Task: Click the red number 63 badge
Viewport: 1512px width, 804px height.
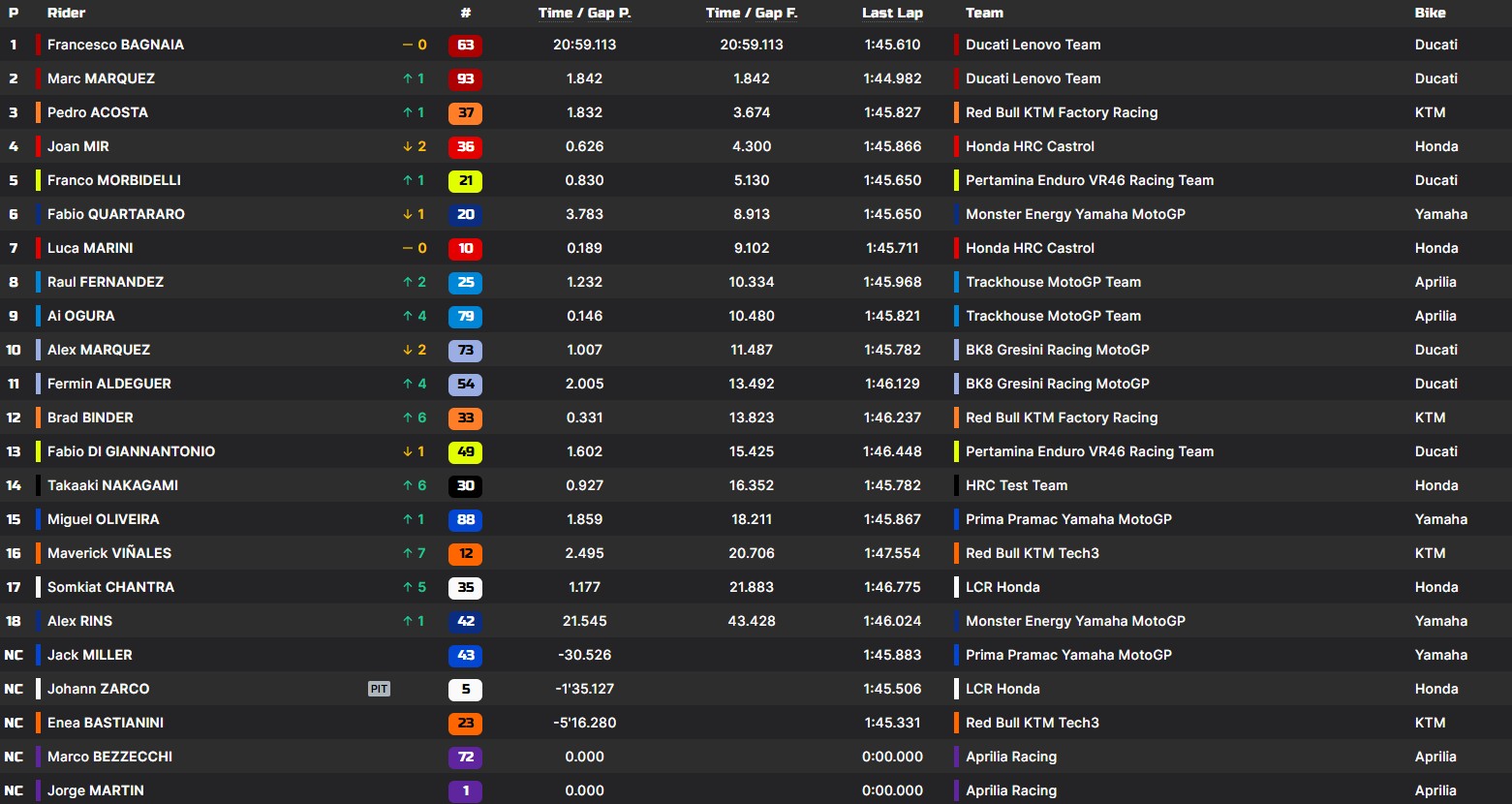Action: pos(465,45)
